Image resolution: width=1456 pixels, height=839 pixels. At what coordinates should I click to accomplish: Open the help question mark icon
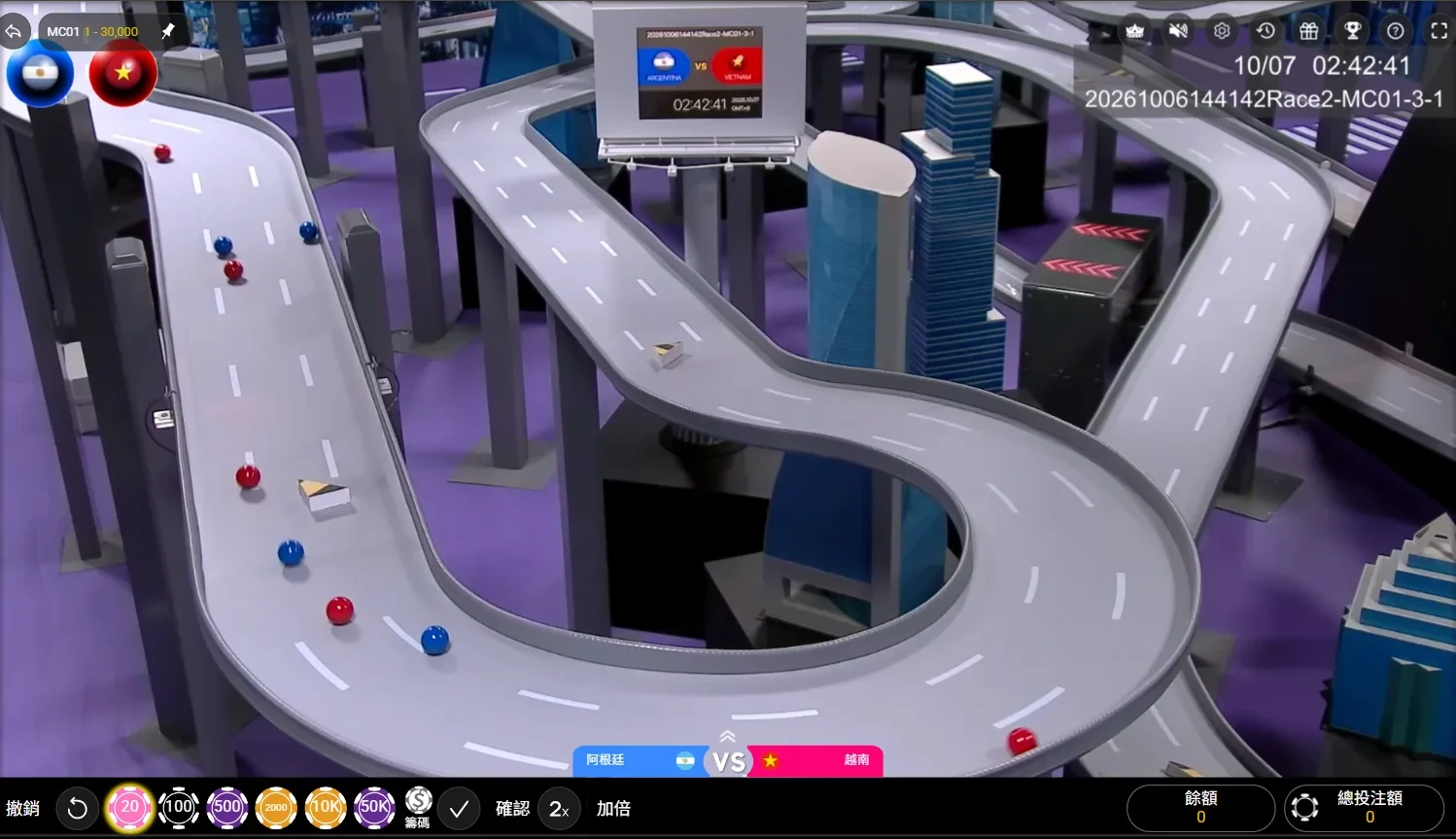click(x=1396, y=31)
